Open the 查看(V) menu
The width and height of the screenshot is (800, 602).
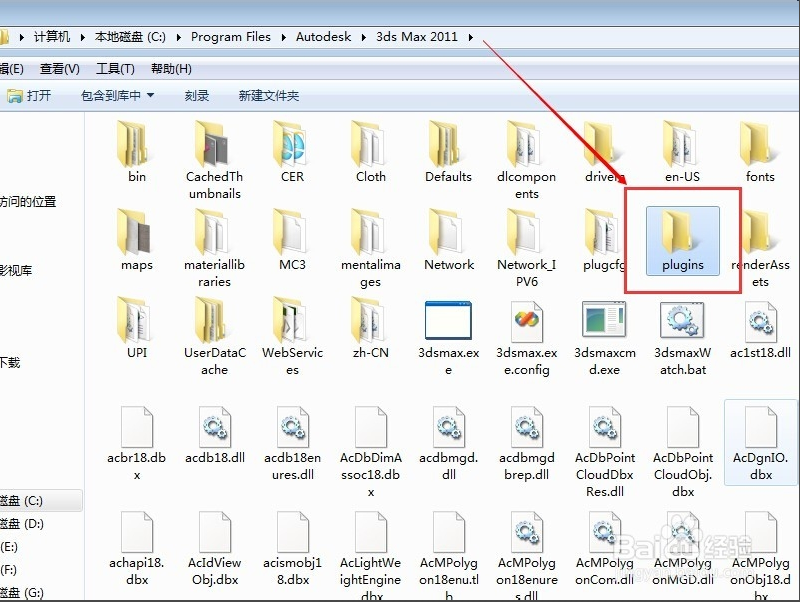60,69
